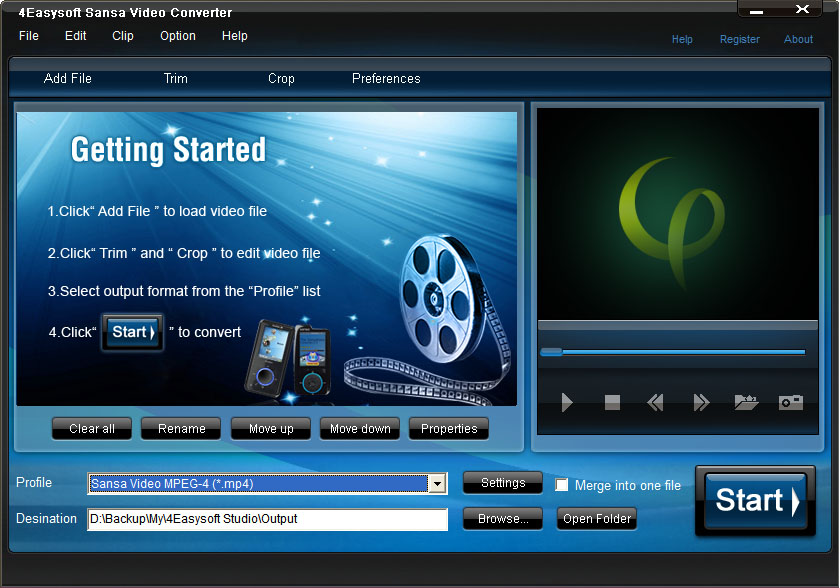Click the Destination path input field
Image resolution: width=840 pixels, height=588 pixels.
tap(267, 519)
